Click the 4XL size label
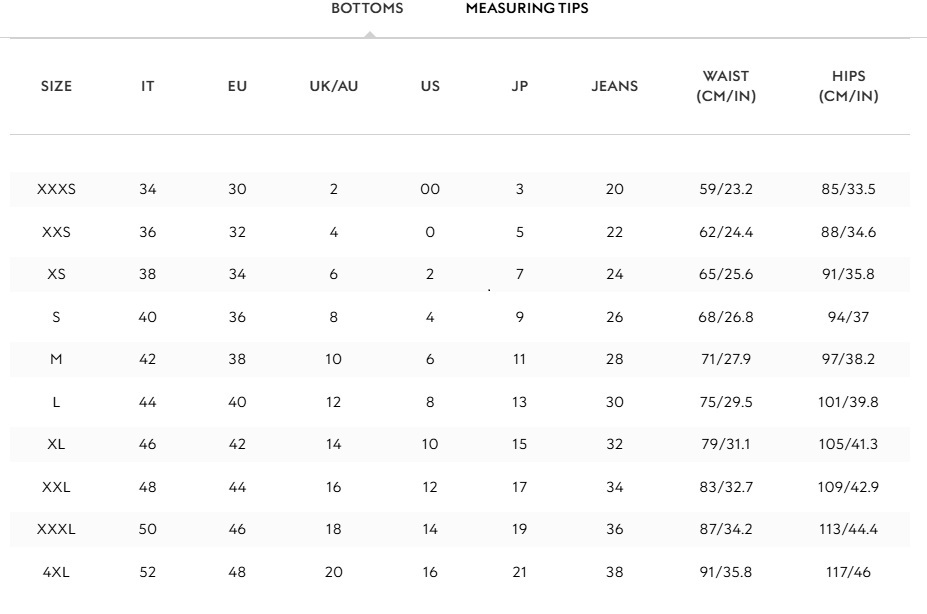The height and width of the screenshot is (614, 927). (56, 572)
